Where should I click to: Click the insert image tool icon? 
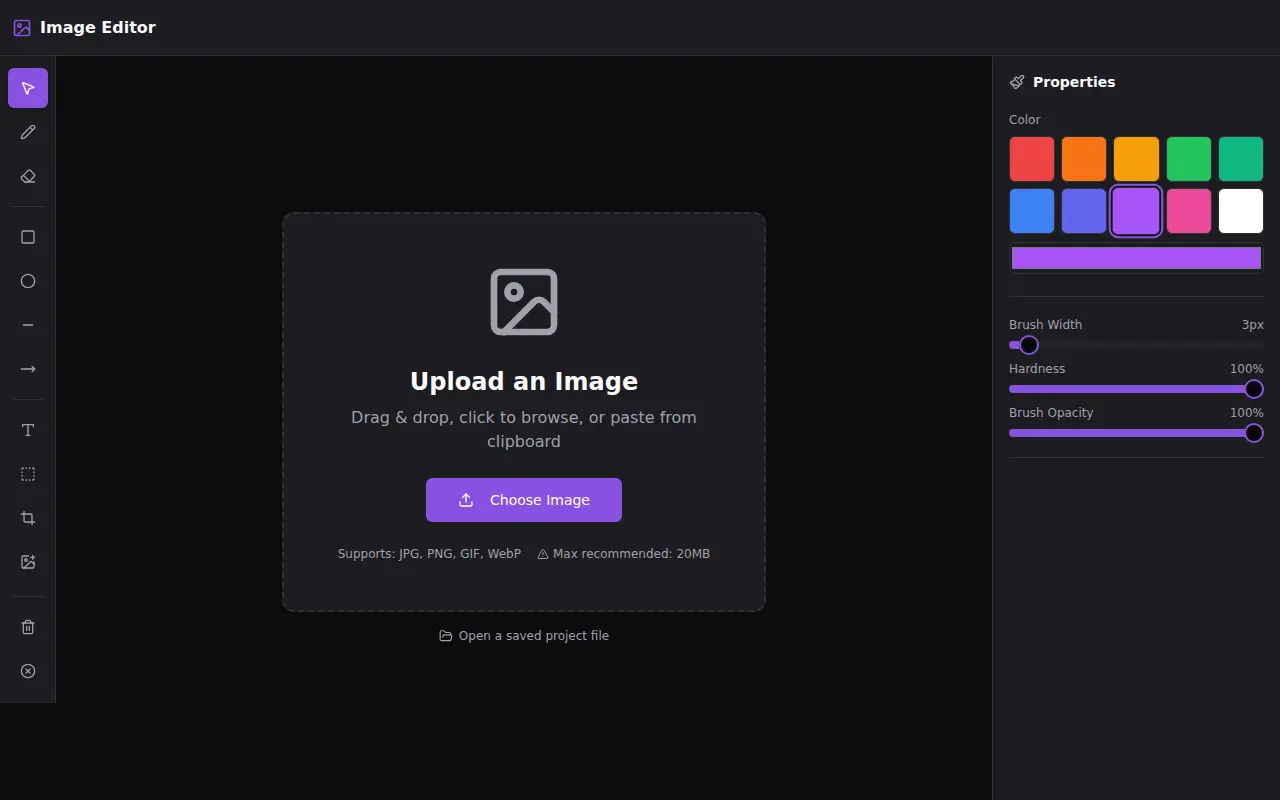pos(28,562)
